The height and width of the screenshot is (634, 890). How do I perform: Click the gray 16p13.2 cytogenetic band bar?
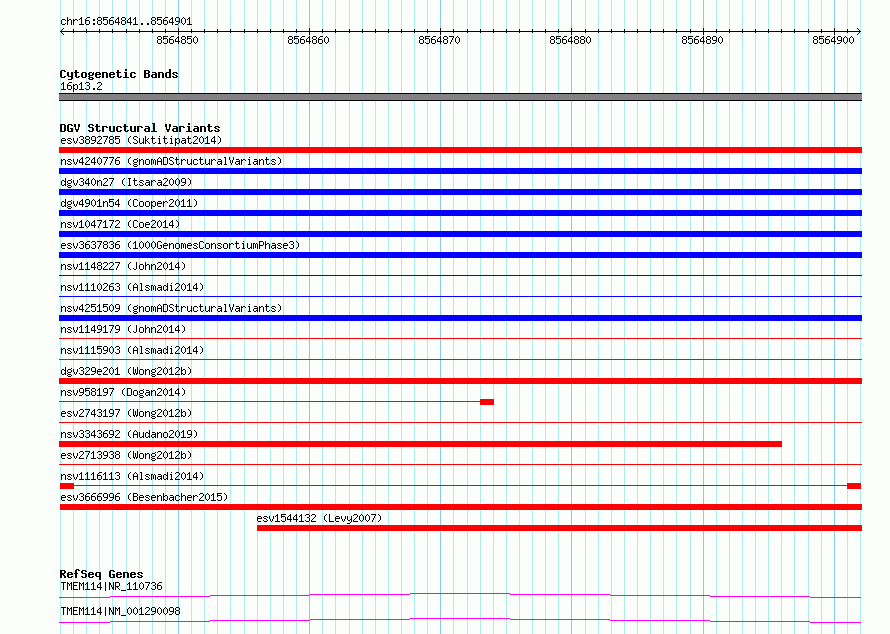point(460,97)
